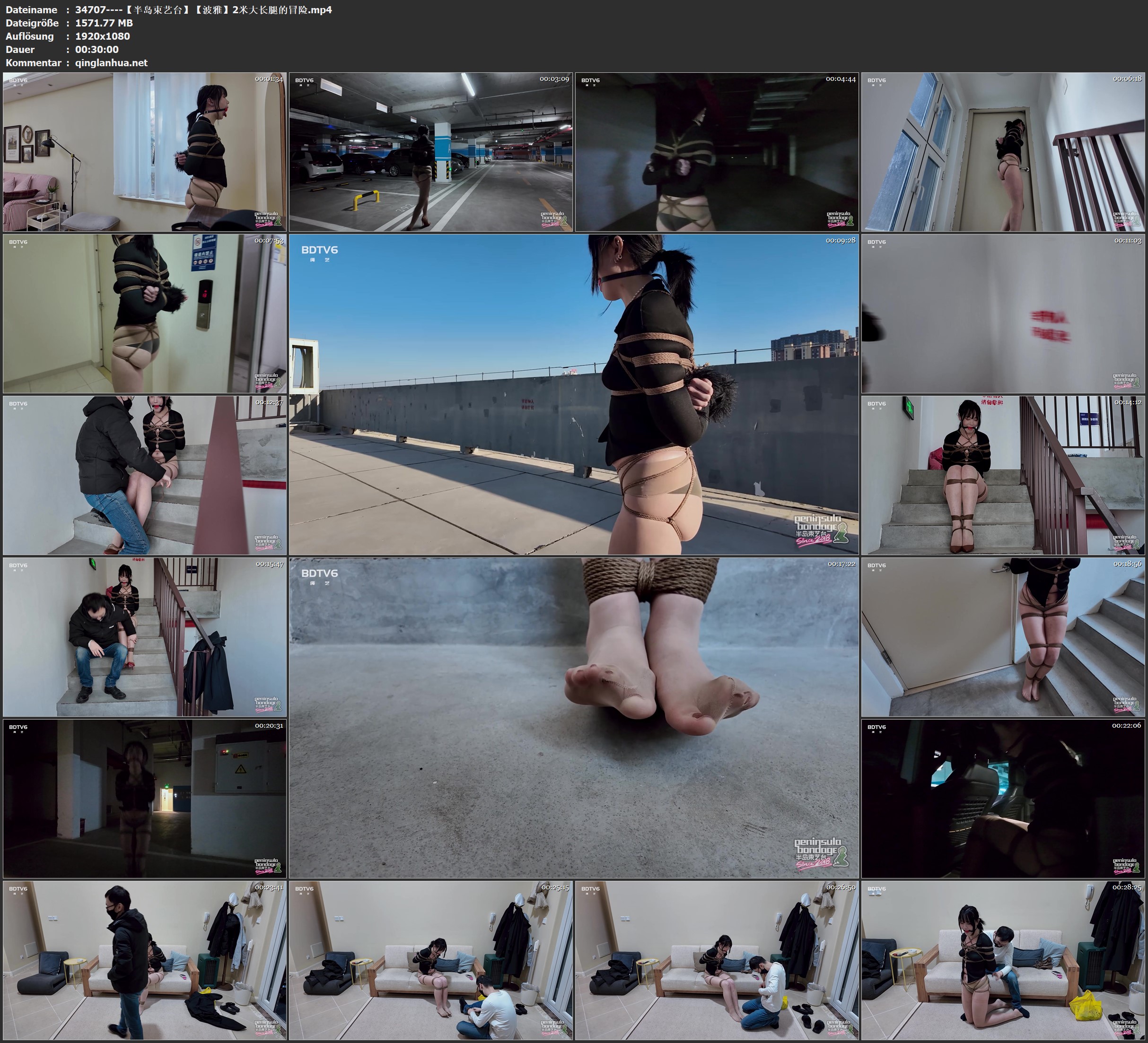
Task: Open the dark car interior thumbnail at 00:22:06
Action: click(x=1003, y=798)
